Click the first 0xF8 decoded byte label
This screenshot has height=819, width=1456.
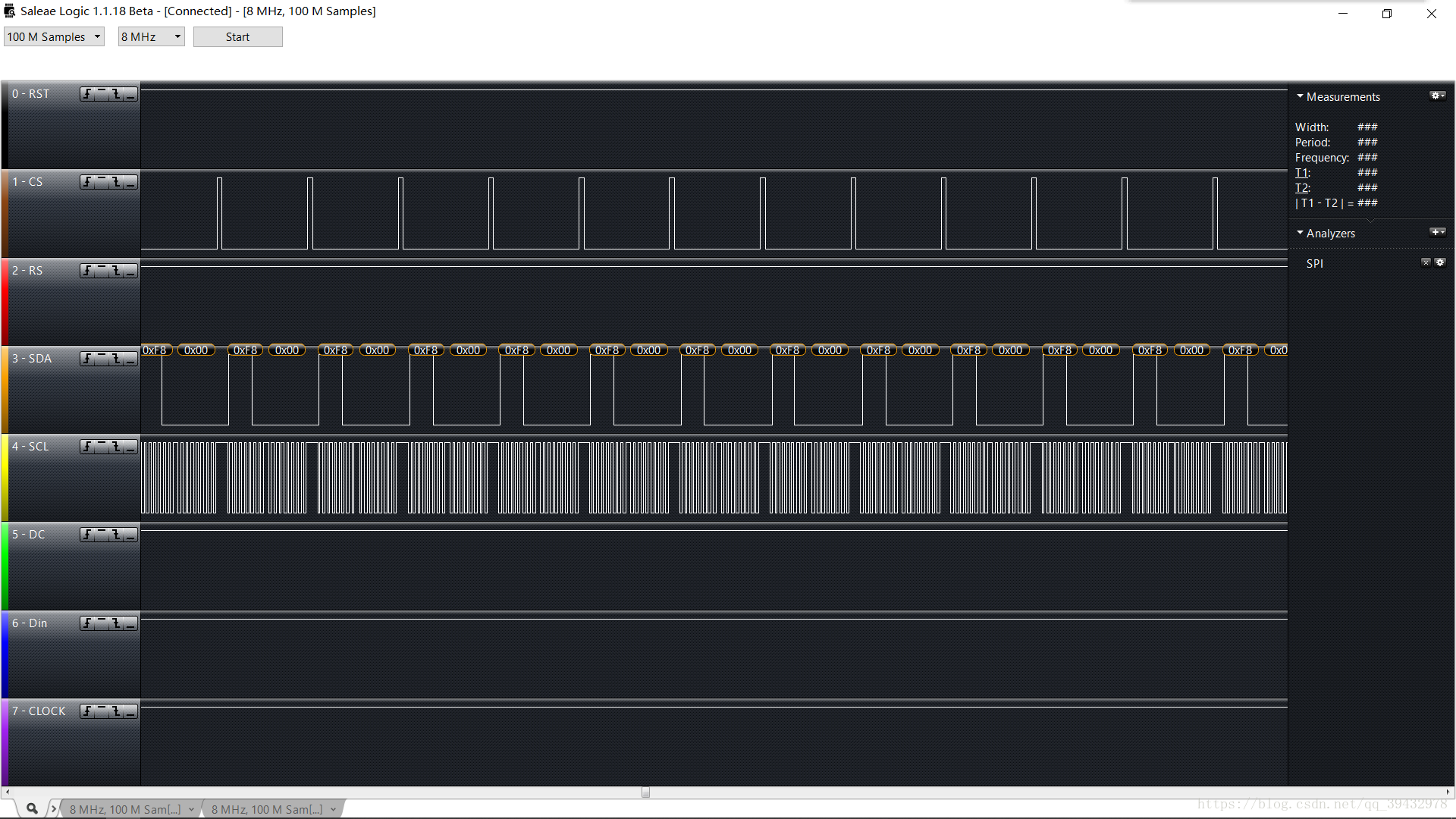155,350
